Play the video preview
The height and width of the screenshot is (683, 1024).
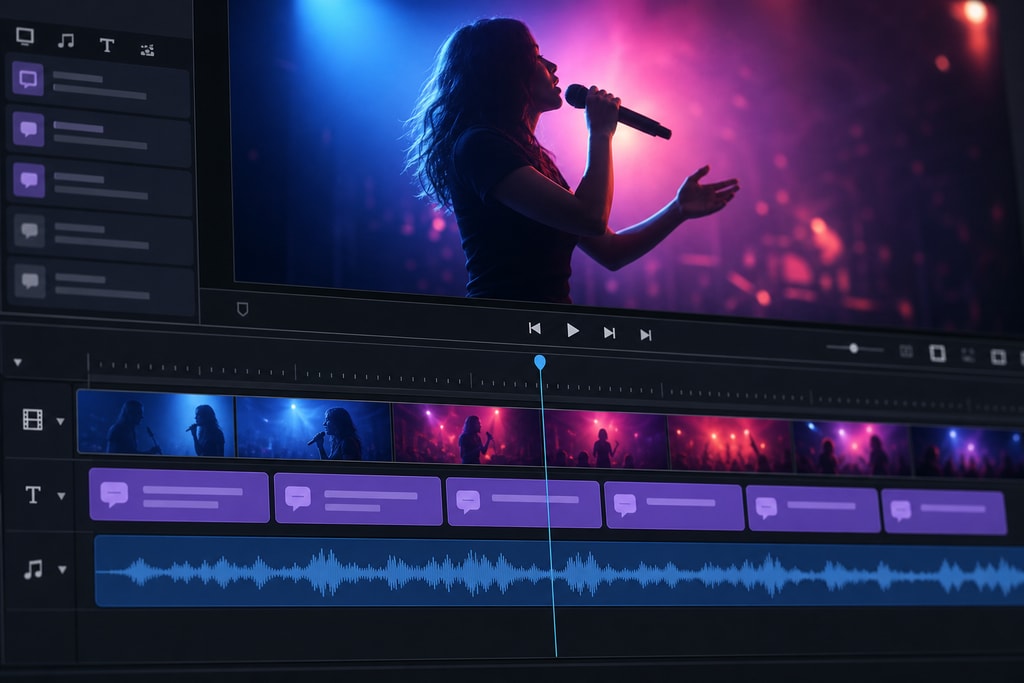pyautogui.click(x=573, y=330)
